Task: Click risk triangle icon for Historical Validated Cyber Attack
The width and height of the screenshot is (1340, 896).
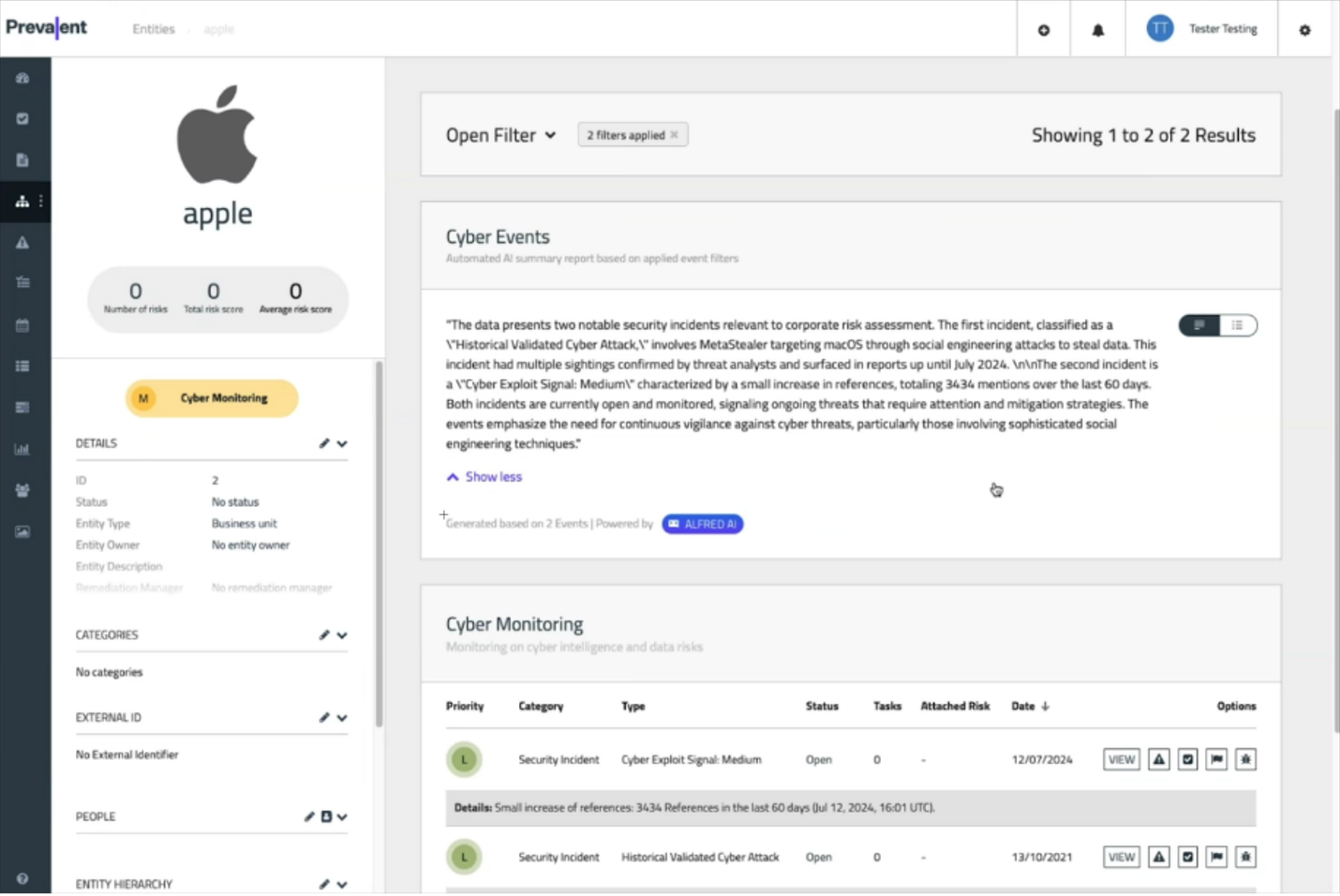Action: pos(1159,857)
